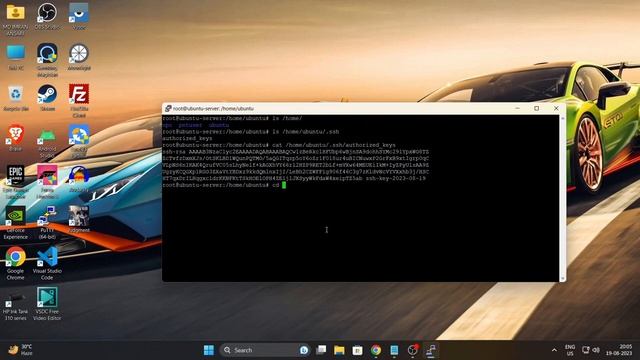
Task: Open the wheel-shaped icon right of the magnifier app
Action: [x=79, y=57]
